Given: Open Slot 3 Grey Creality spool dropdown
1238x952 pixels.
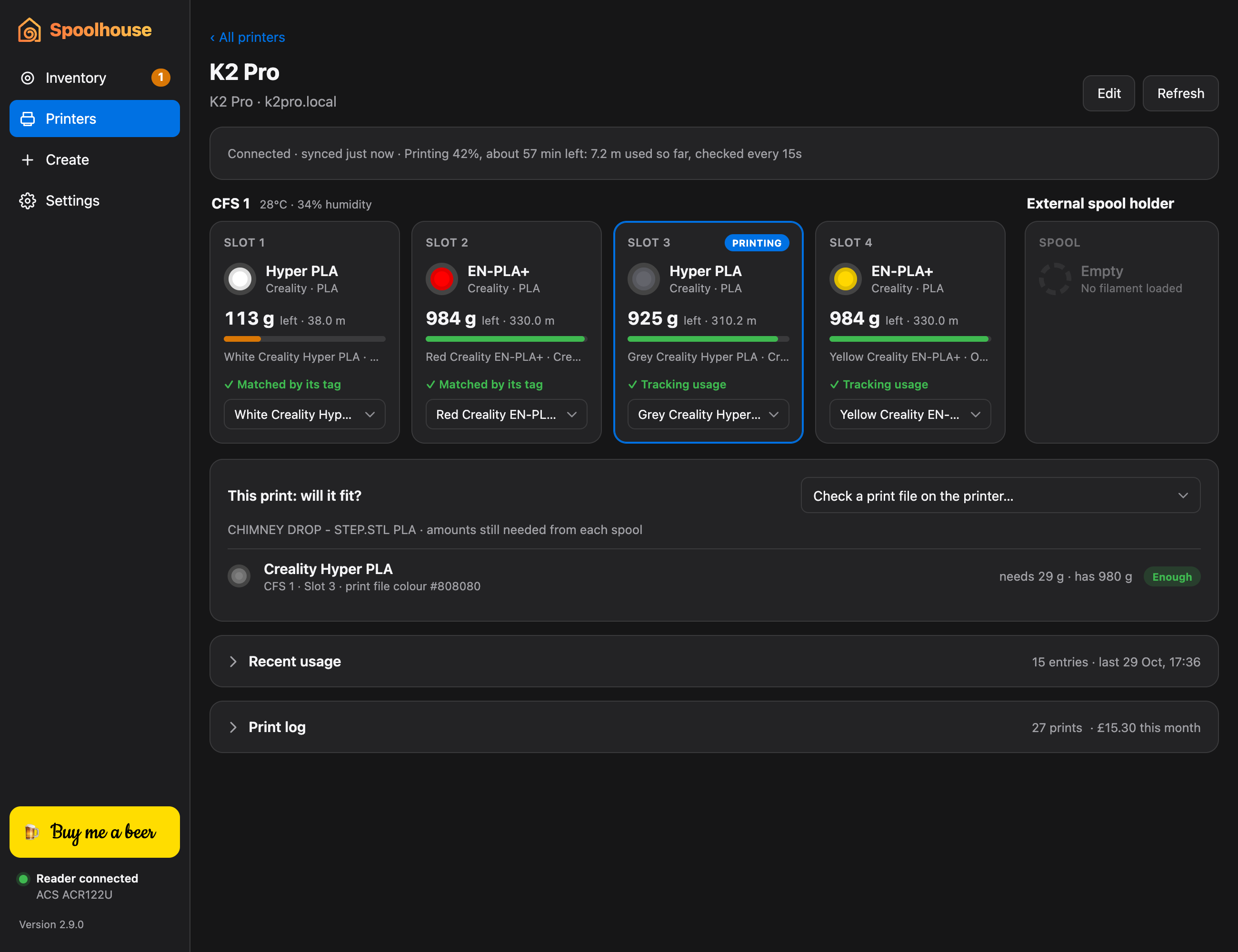Looking at the screenshot, I should tap(708, 414).
